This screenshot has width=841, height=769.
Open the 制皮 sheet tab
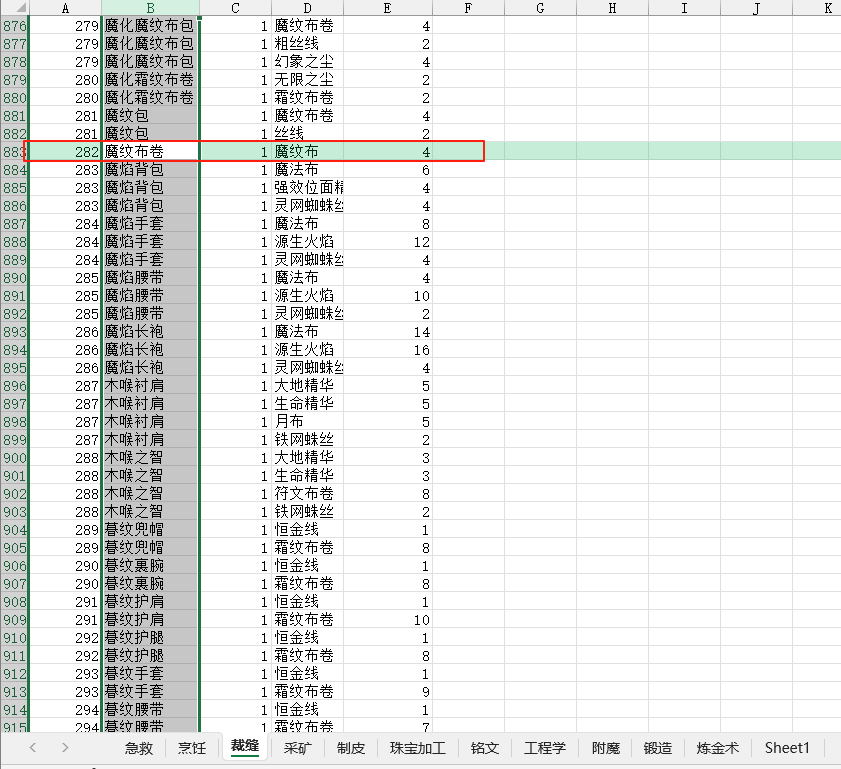click(x=351, y=748)
